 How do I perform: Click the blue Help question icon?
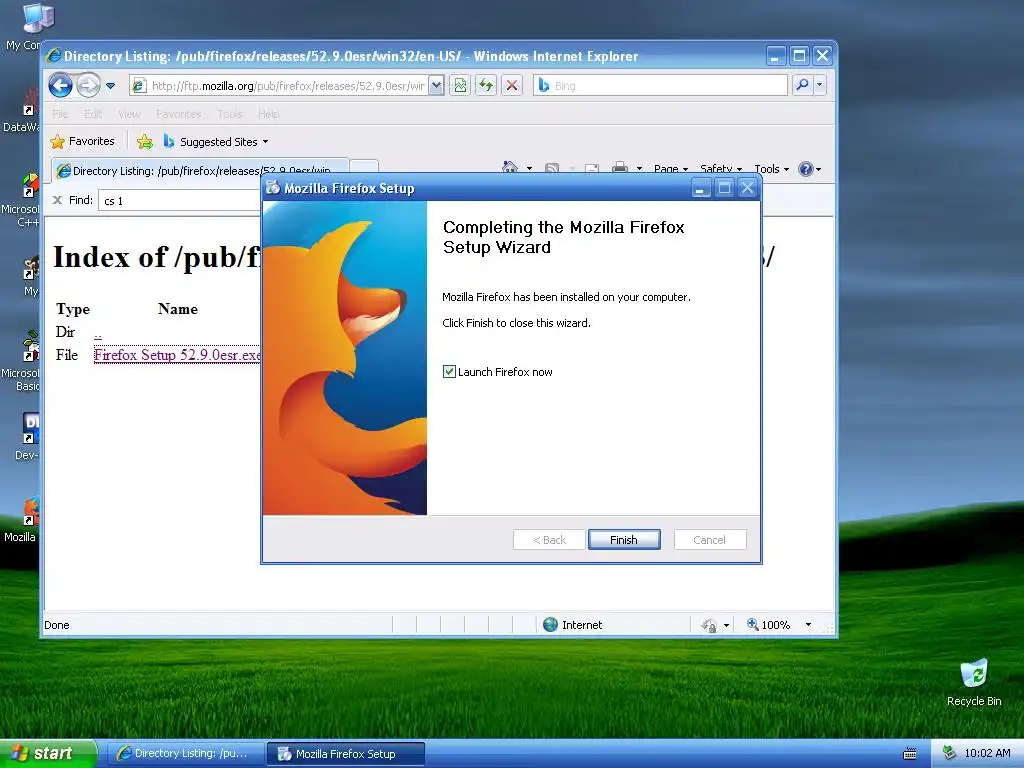pyautogui.click(x=806, y=169)
